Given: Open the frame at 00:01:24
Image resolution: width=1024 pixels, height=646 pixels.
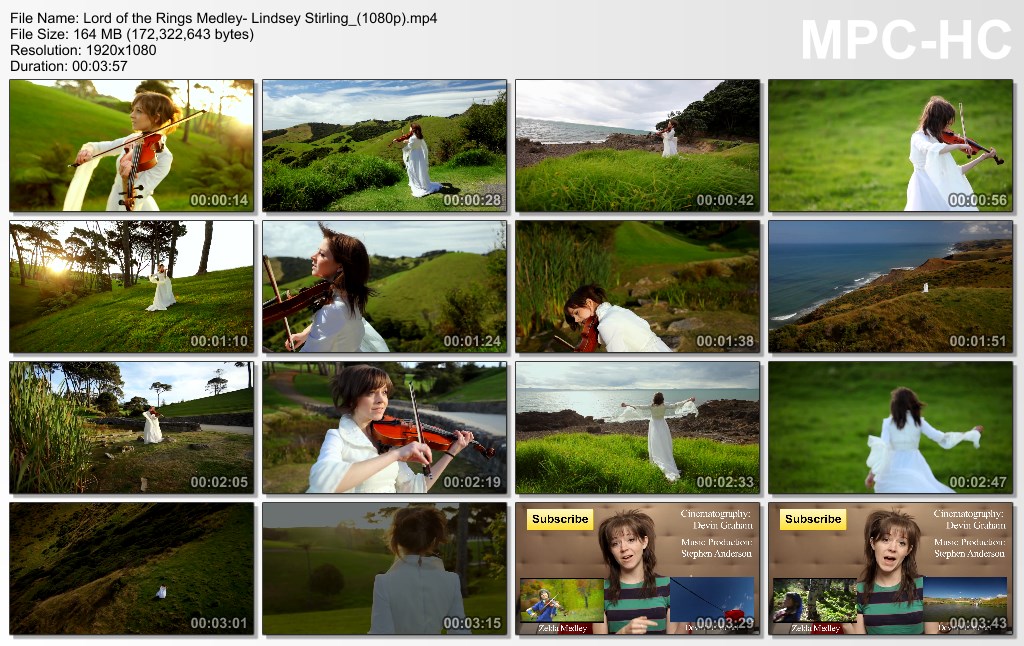Looking at the screenshot, I should tap(385, 287).
